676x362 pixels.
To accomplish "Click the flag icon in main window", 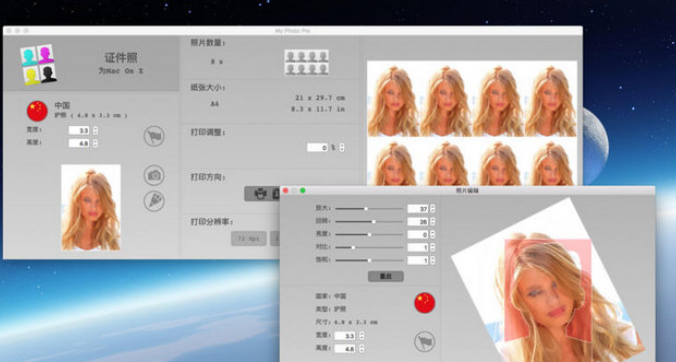I will 154,136.
